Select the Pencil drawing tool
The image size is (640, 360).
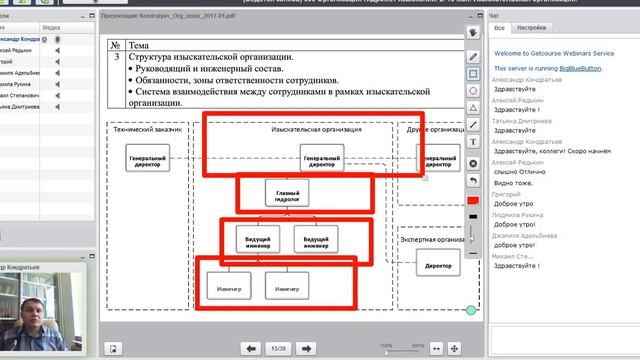[473, 57]
